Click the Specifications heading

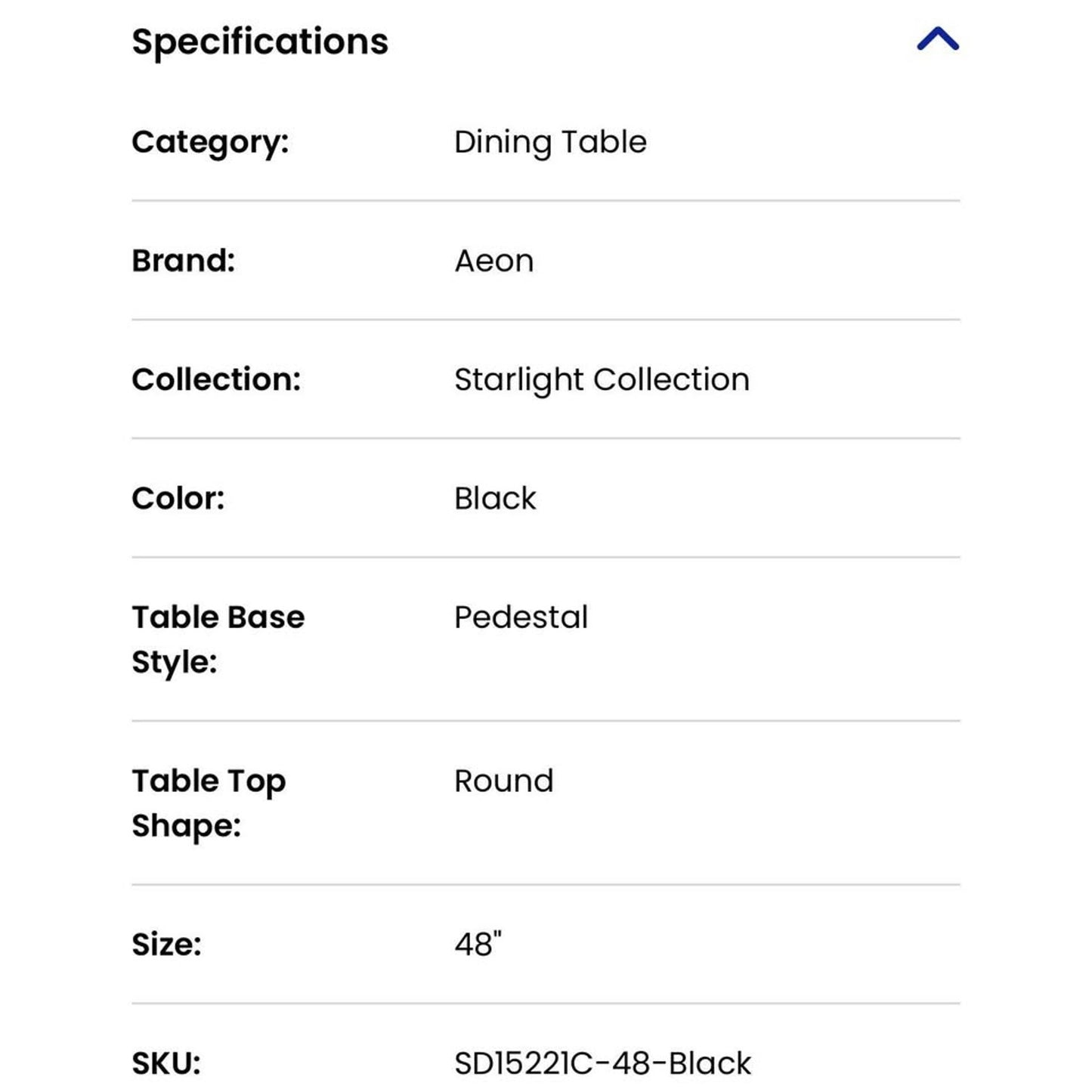[260, 42]
